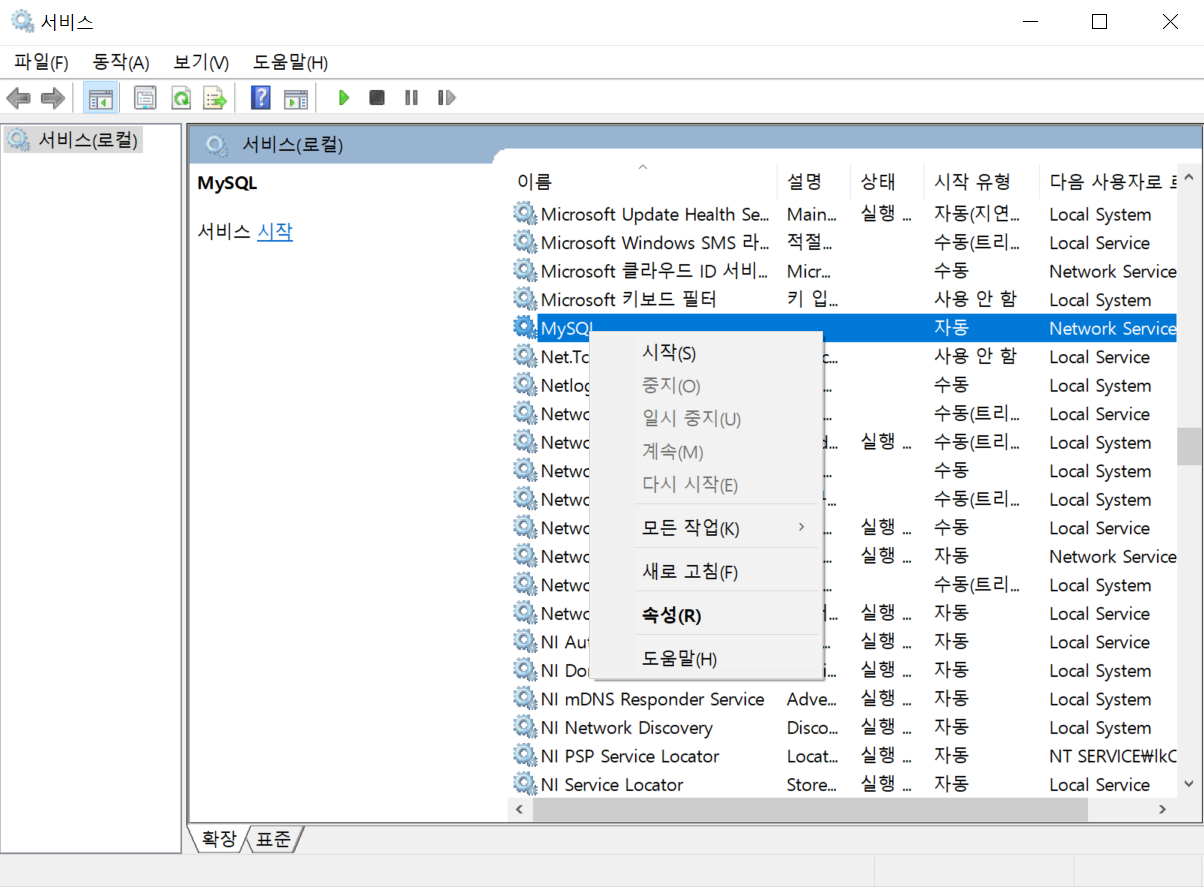Open the 보기(V) menu
The image size is (1204, 887).
[201, 62]
